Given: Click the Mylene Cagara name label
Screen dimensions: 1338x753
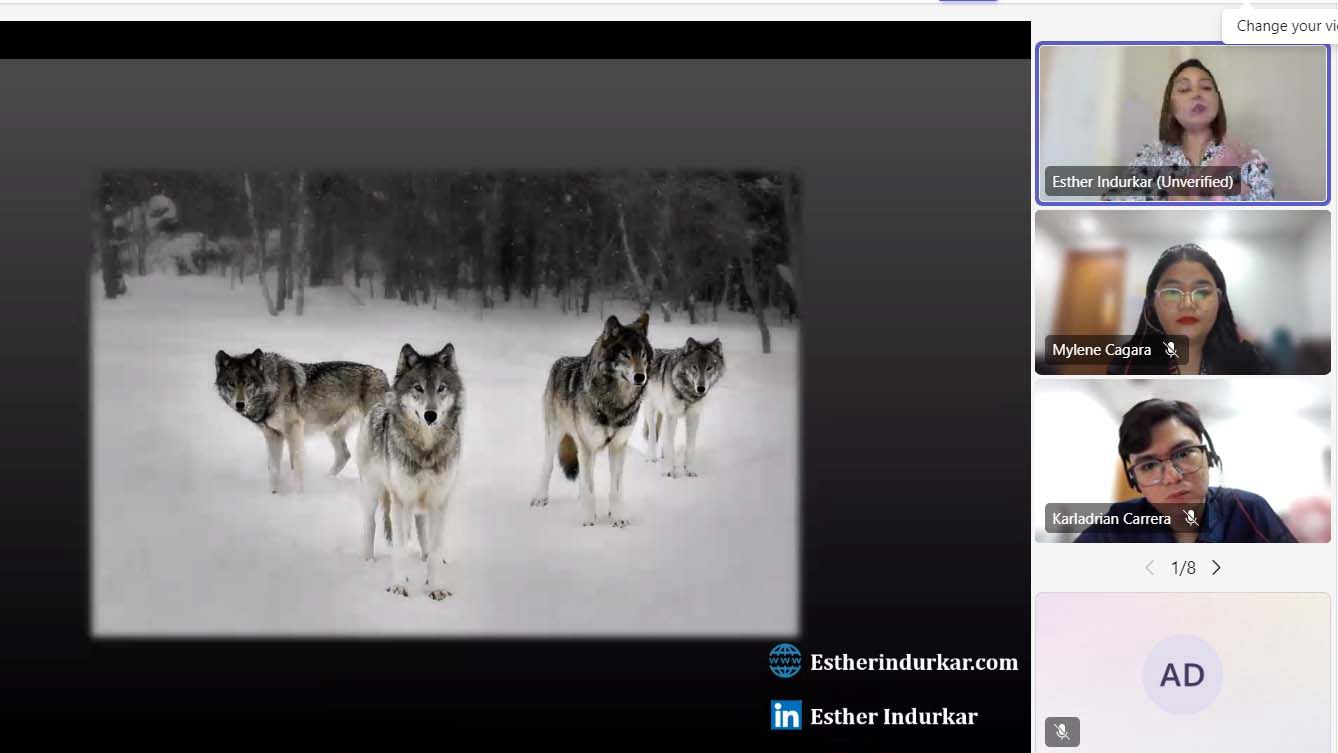Looking at the screenshot, I should coord(1101,350).
